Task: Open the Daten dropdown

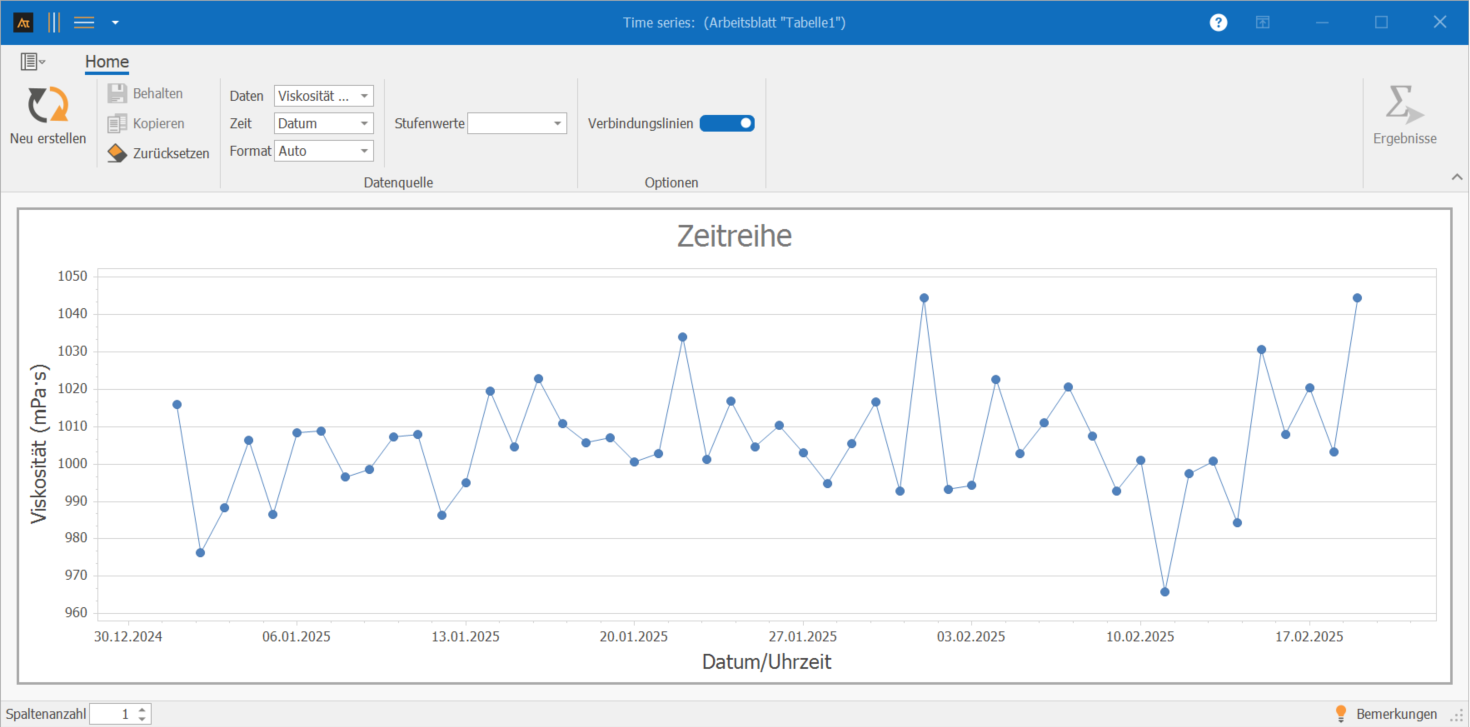Action: click(323, 96)
